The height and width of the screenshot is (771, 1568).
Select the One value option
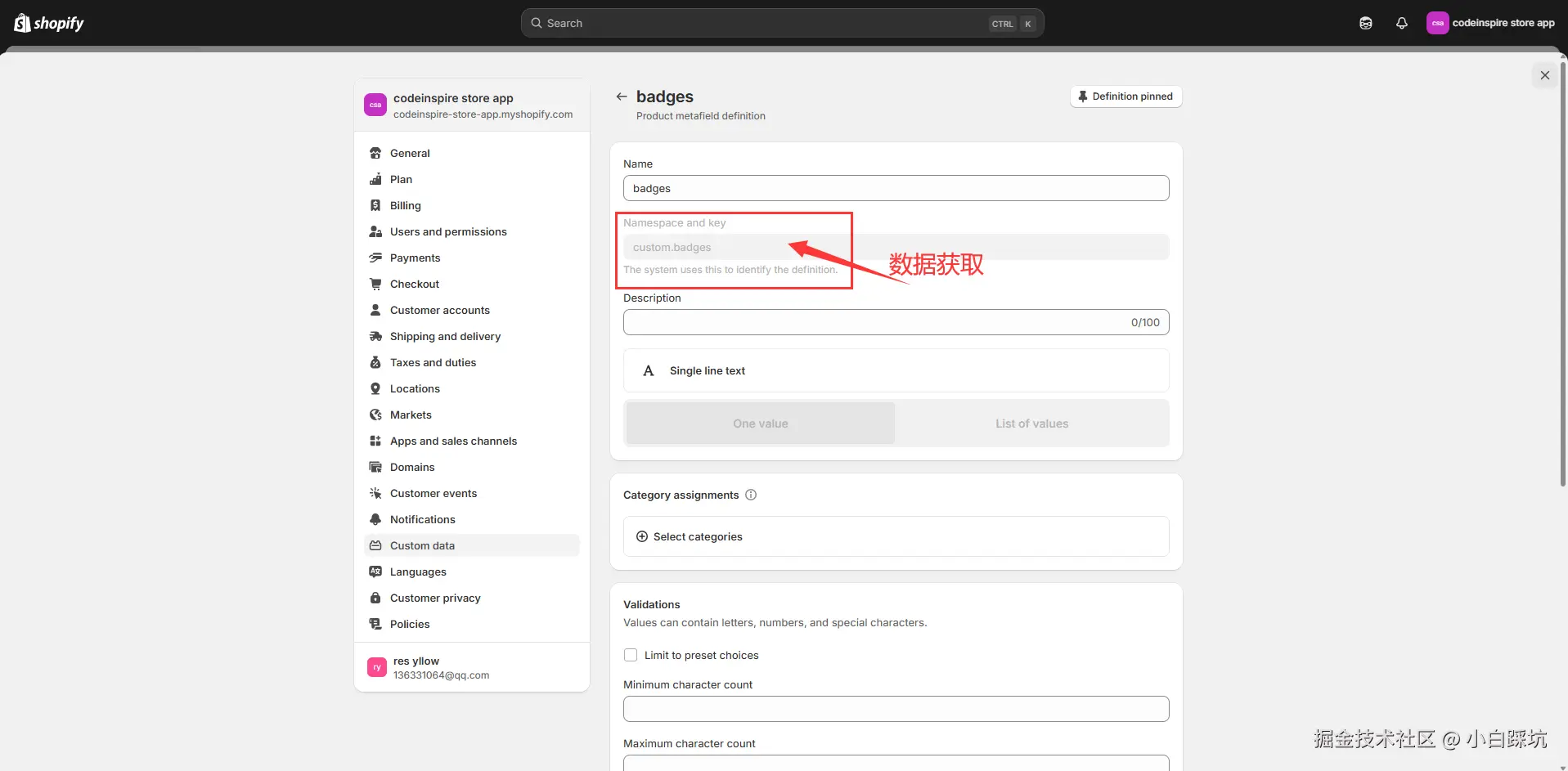pyautogui.click(x=760, y=424)
